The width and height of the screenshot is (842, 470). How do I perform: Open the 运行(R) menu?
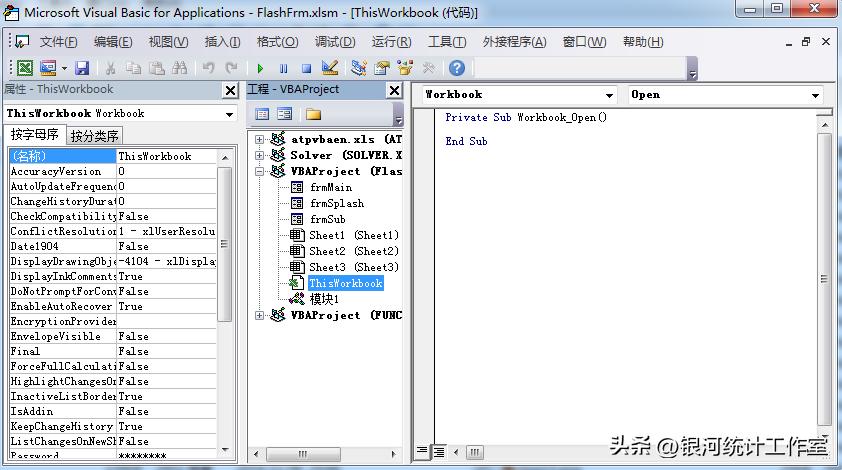[391, 42]
